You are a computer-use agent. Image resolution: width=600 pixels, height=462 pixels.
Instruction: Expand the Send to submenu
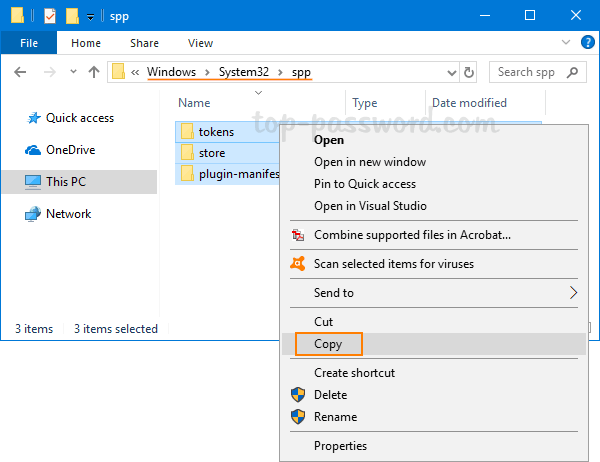point(573,293)
